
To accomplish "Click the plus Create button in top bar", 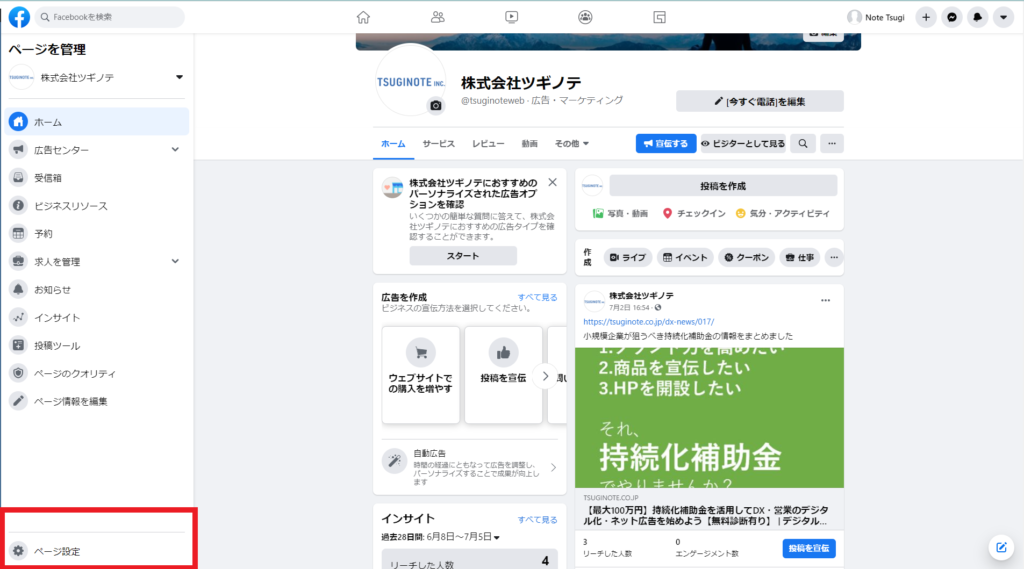I will tap(925, 18).
